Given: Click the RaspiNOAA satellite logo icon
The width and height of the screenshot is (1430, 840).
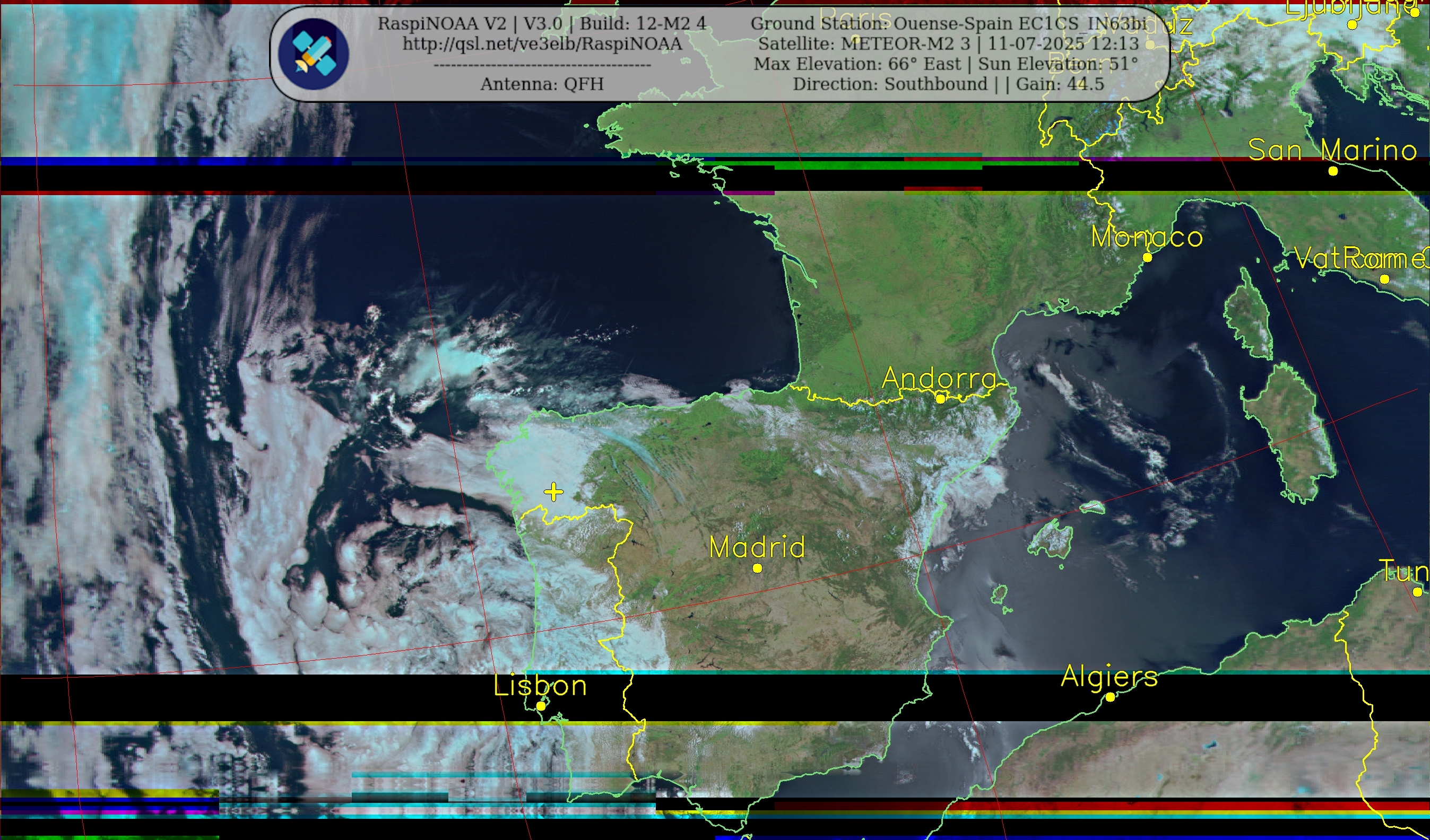Looking at the screenshot, I should pyautogui.click(x=313, y=54).
